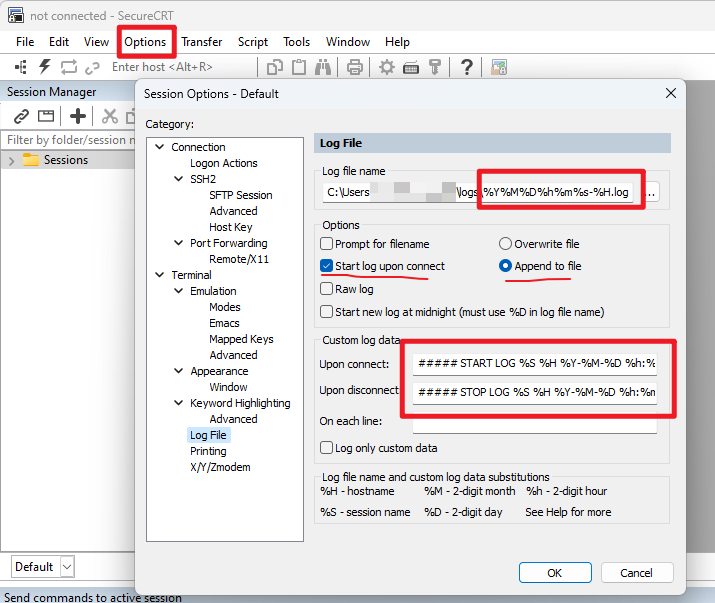Screen dimensions: 715x603
Task: Click the On each line text field
Action: (x=534, y=422)
